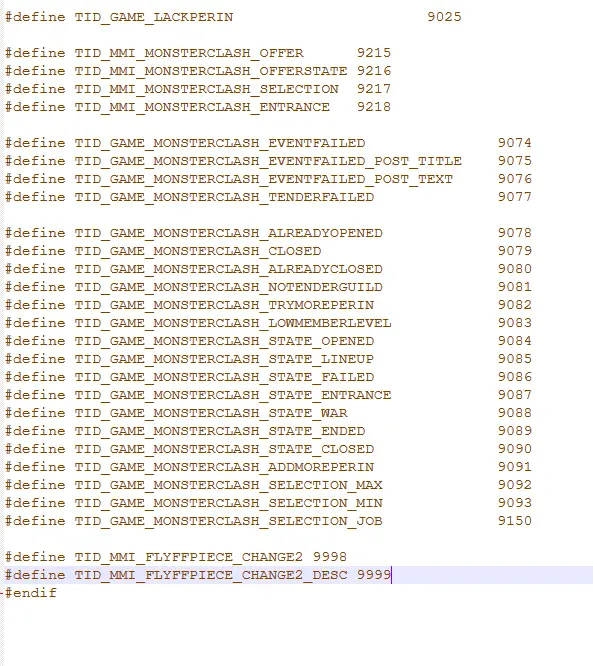Select TID_MMI_FLYFFPIECE_CHANGE2_DESC identifier
Image resolution: width=593 pixels, height=666 pixels.
pyautogui.click(x=211, y=575)
